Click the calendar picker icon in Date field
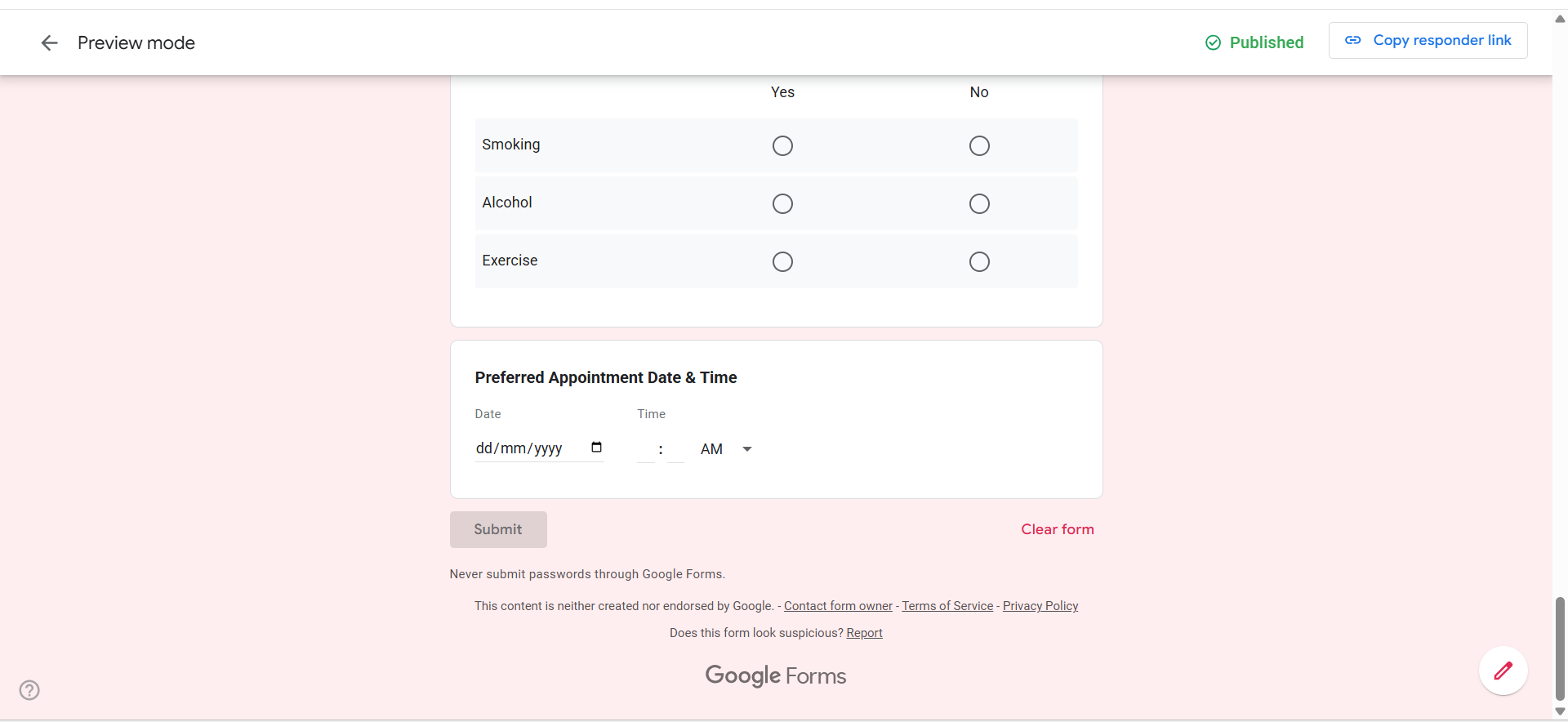This screenshot has width=1568, height=722. point(596,448)
